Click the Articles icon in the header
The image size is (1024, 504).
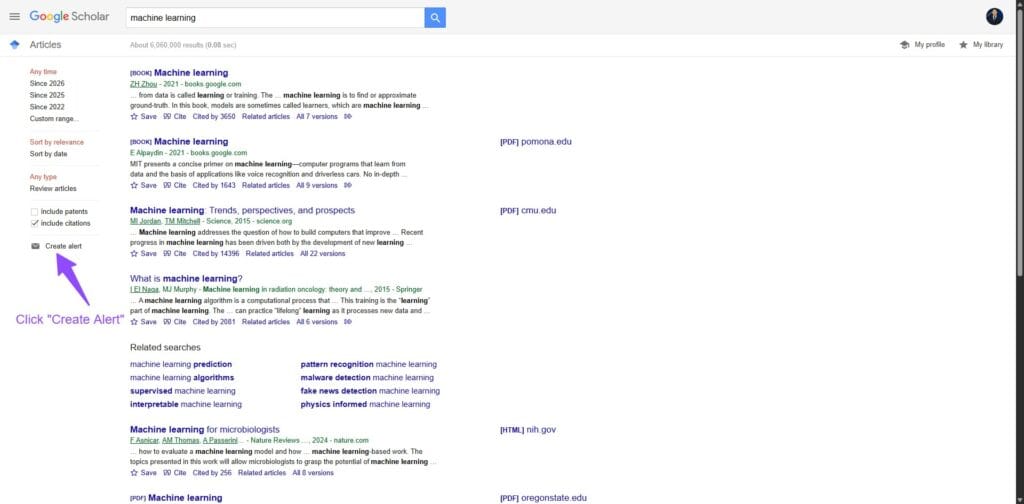pos(14,44)
